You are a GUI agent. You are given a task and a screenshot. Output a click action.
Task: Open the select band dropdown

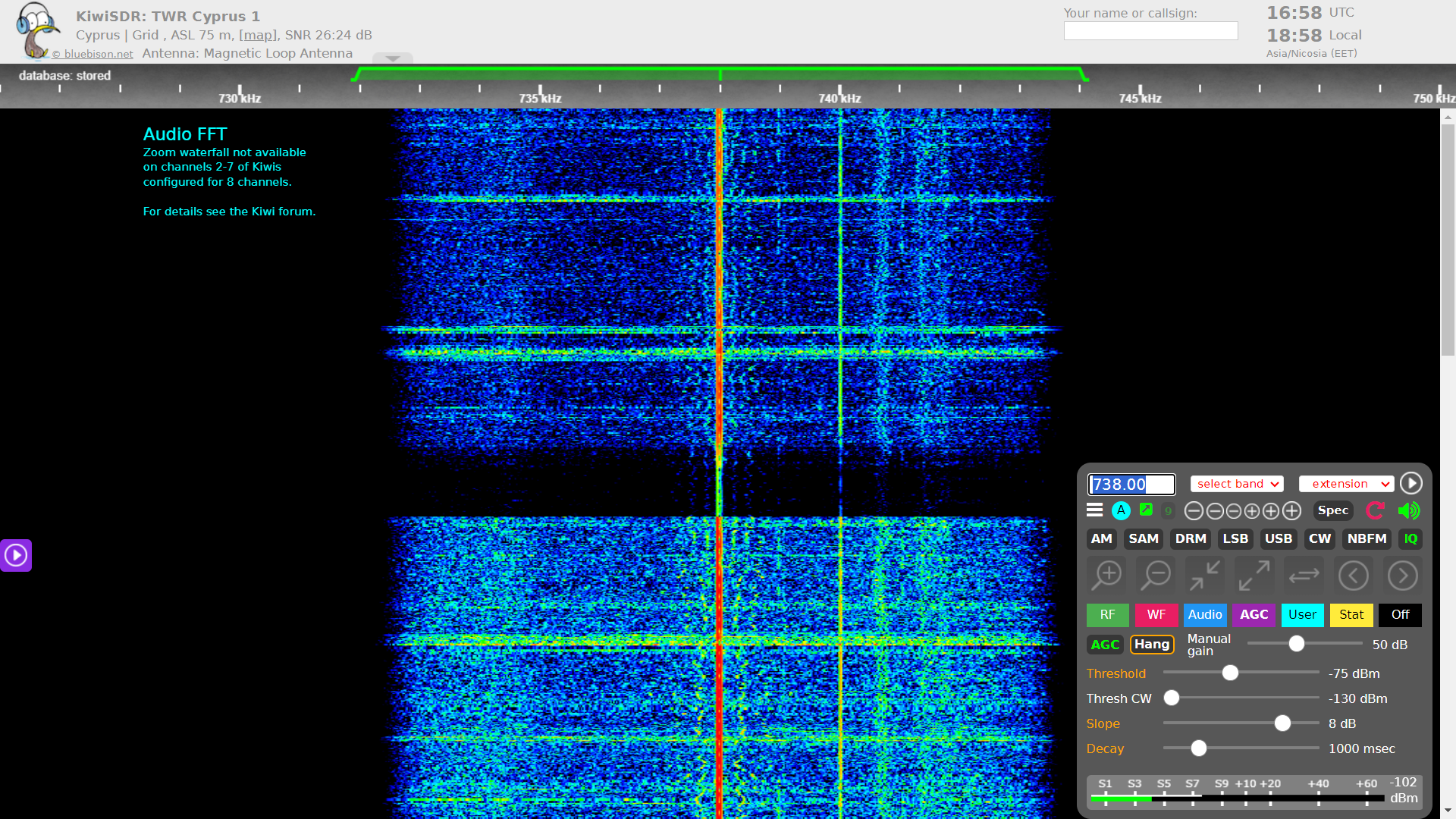[1237, 484]
